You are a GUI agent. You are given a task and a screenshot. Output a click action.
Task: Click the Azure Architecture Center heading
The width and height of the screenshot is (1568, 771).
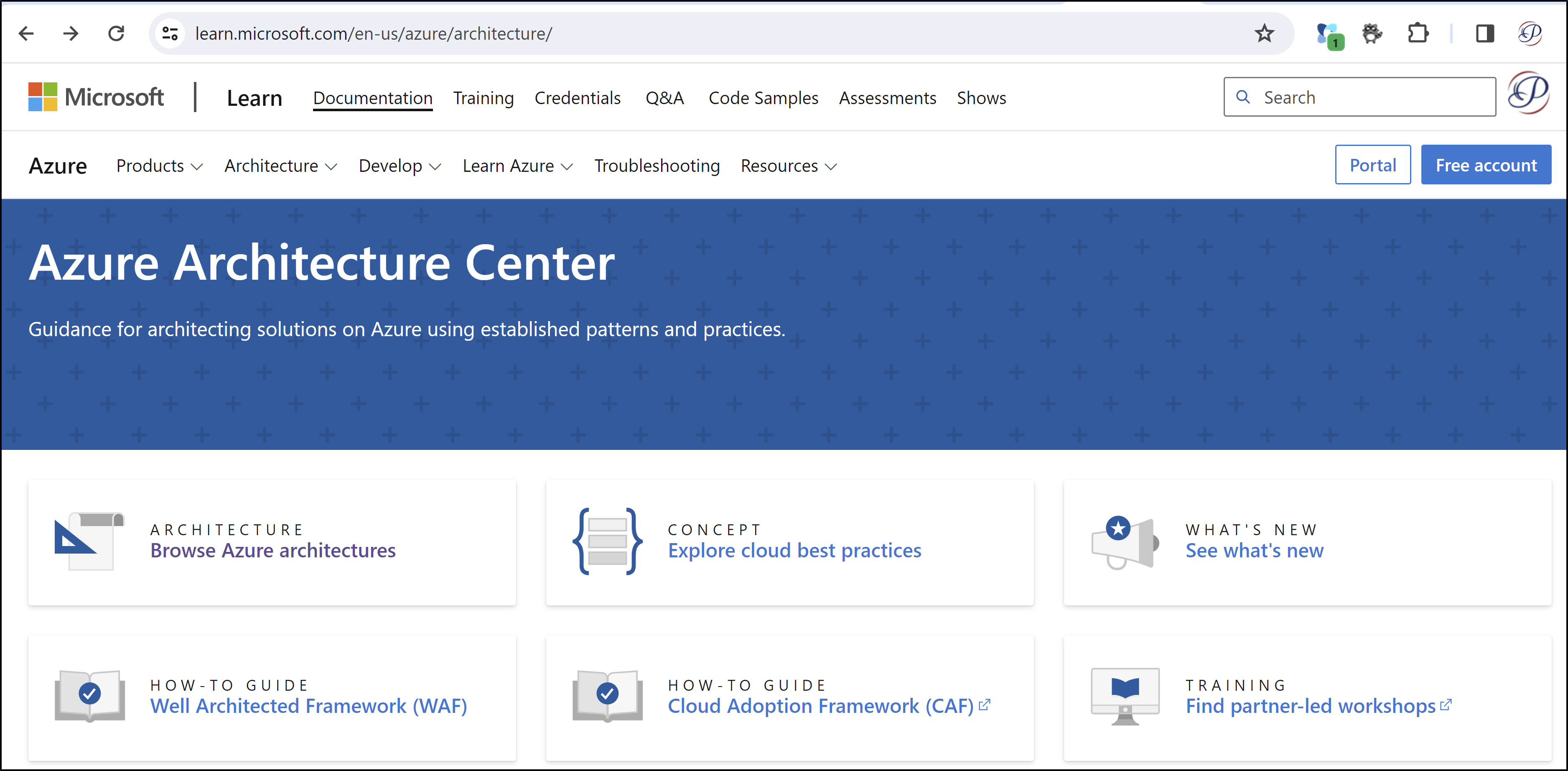point(321,263)
